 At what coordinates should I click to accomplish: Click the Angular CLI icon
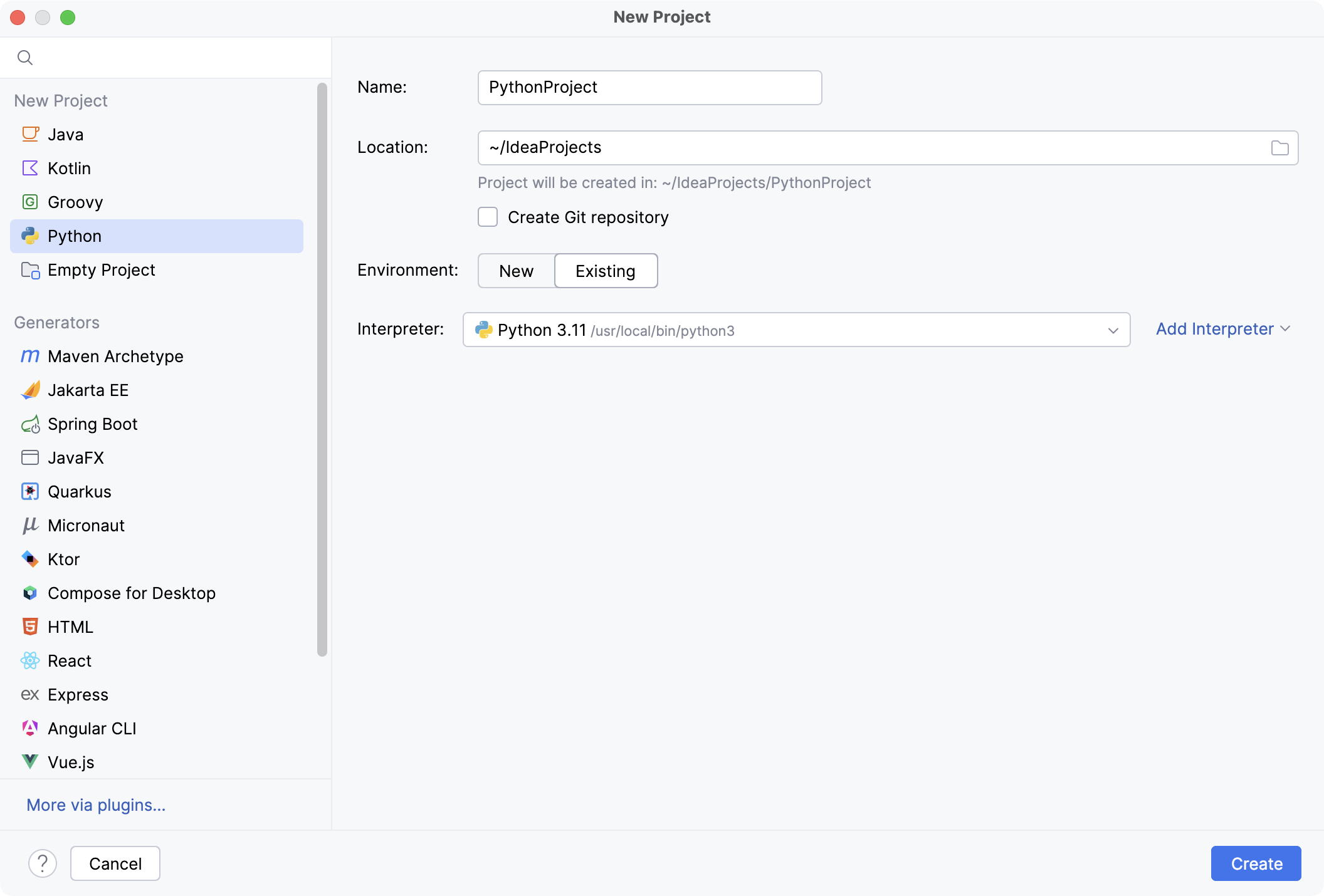[29, 728]
